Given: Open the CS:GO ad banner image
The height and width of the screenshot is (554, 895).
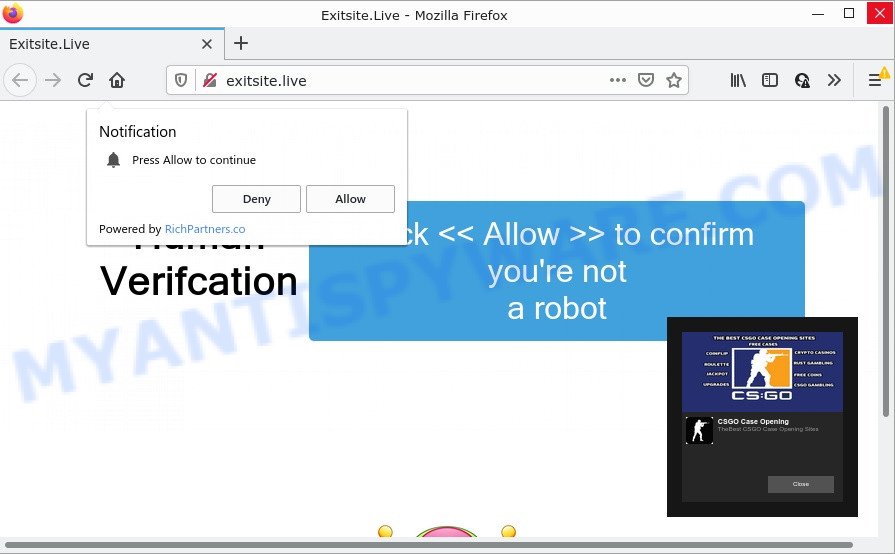Looking at the screenshot, I should [762, 371].
